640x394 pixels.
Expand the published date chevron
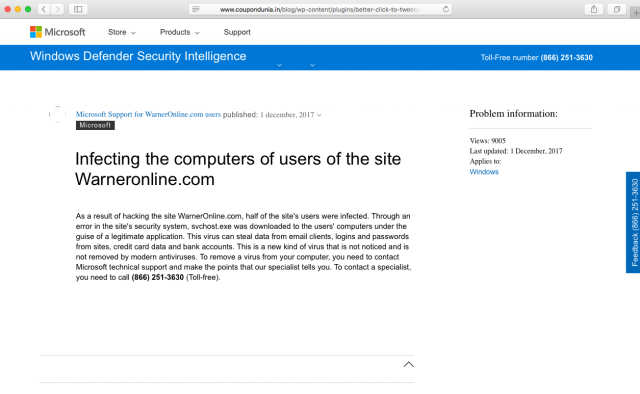pyautogui.click(x=319, y=115)
